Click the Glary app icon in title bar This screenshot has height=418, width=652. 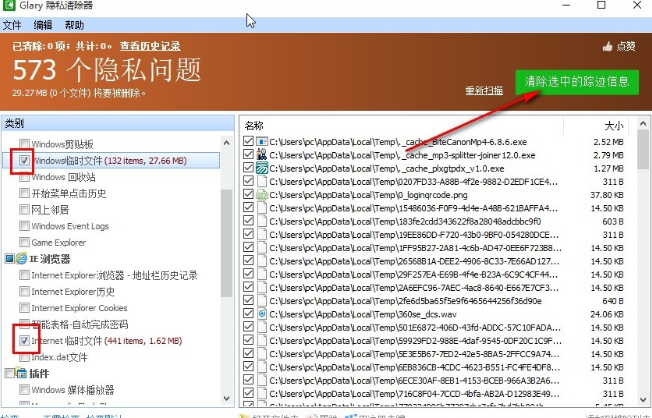pos(9,7)
